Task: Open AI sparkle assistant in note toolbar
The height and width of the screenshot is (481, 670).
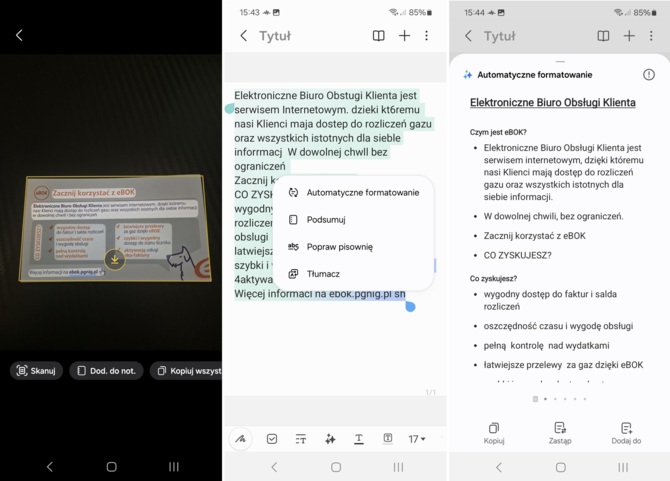Action: tap(330, 439)
